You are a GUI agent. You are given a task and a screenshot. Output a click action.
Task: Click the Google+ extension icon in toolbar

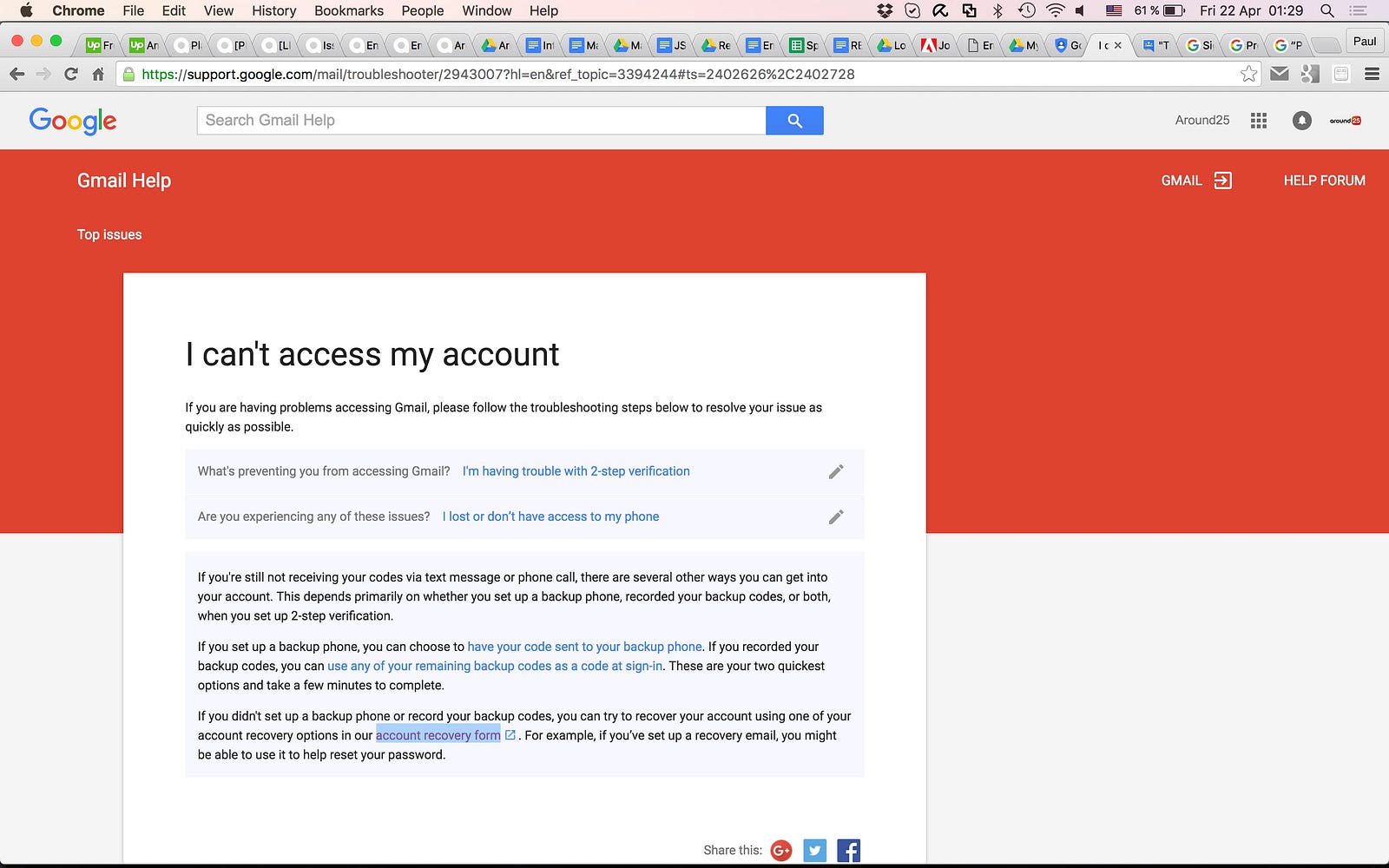(1310, 75)
